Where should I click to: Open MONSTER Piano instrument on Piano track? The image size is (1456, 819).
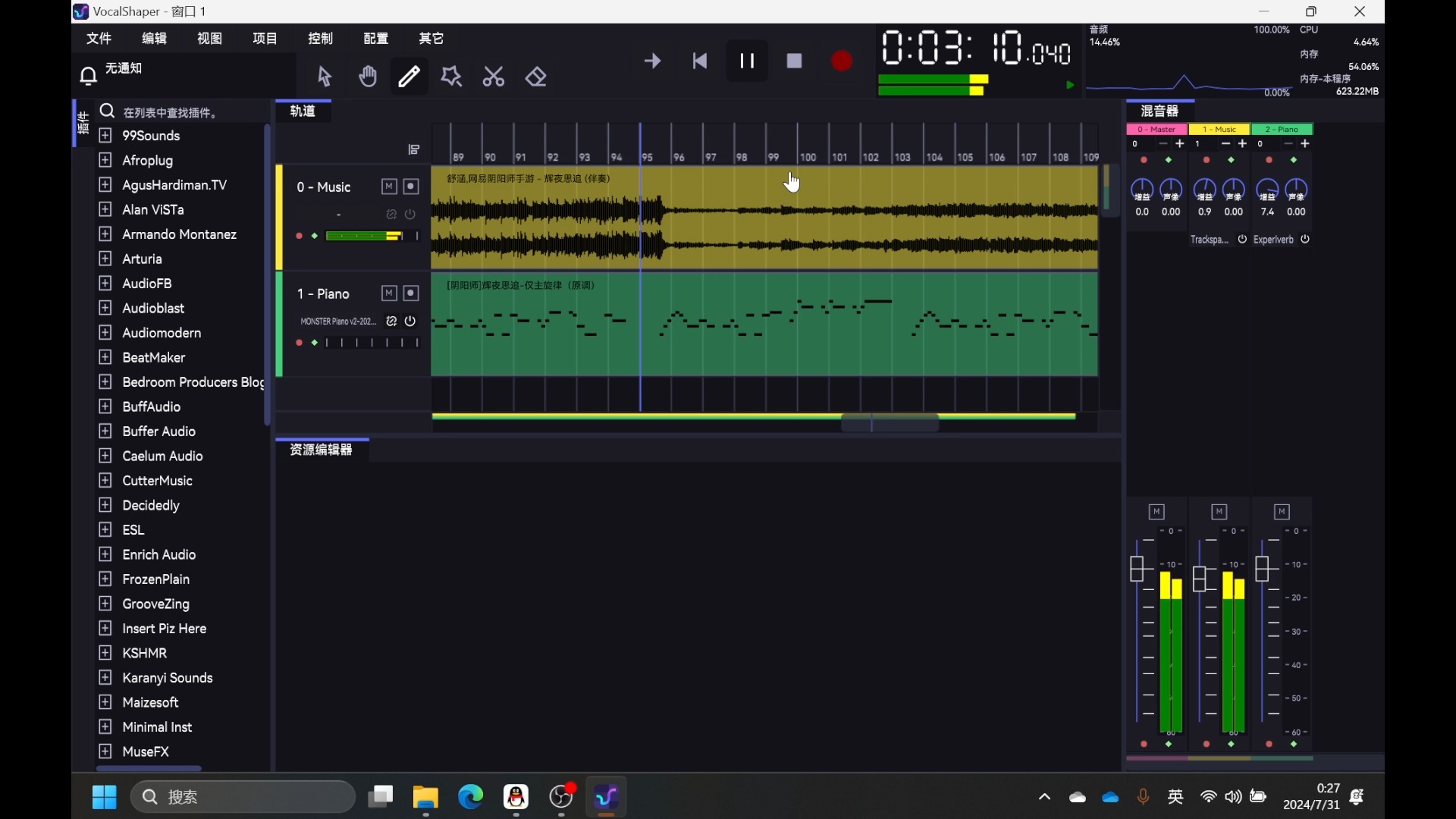pos(338,322)
